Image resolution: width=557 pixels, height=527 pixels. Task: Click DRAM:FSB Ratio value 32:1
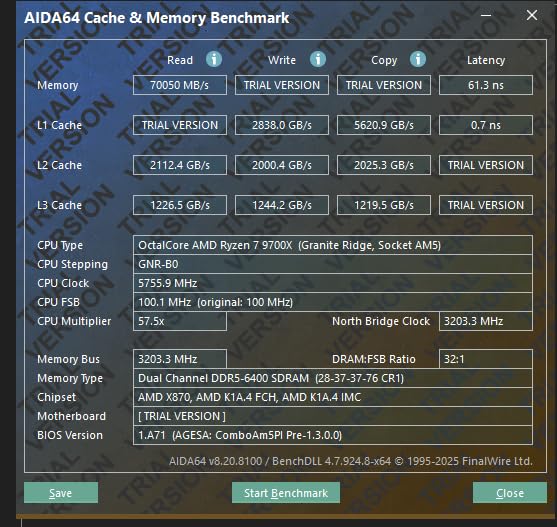point(486,359)
